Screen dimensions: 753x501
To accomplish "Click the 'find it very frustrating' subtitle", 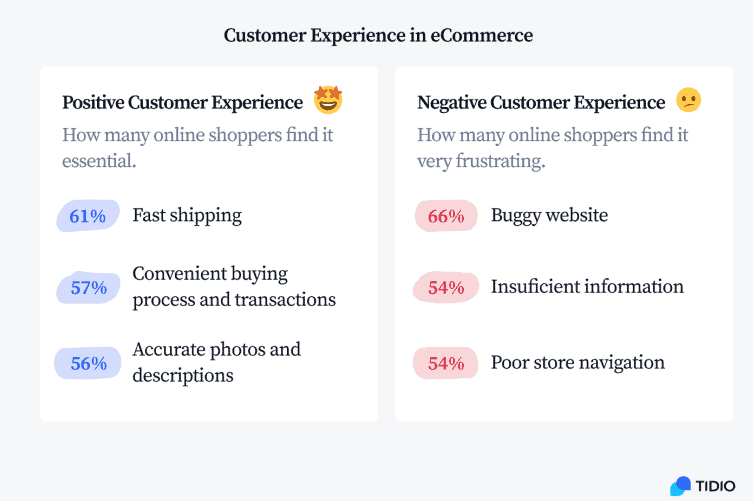I will [x=552, y=148].
